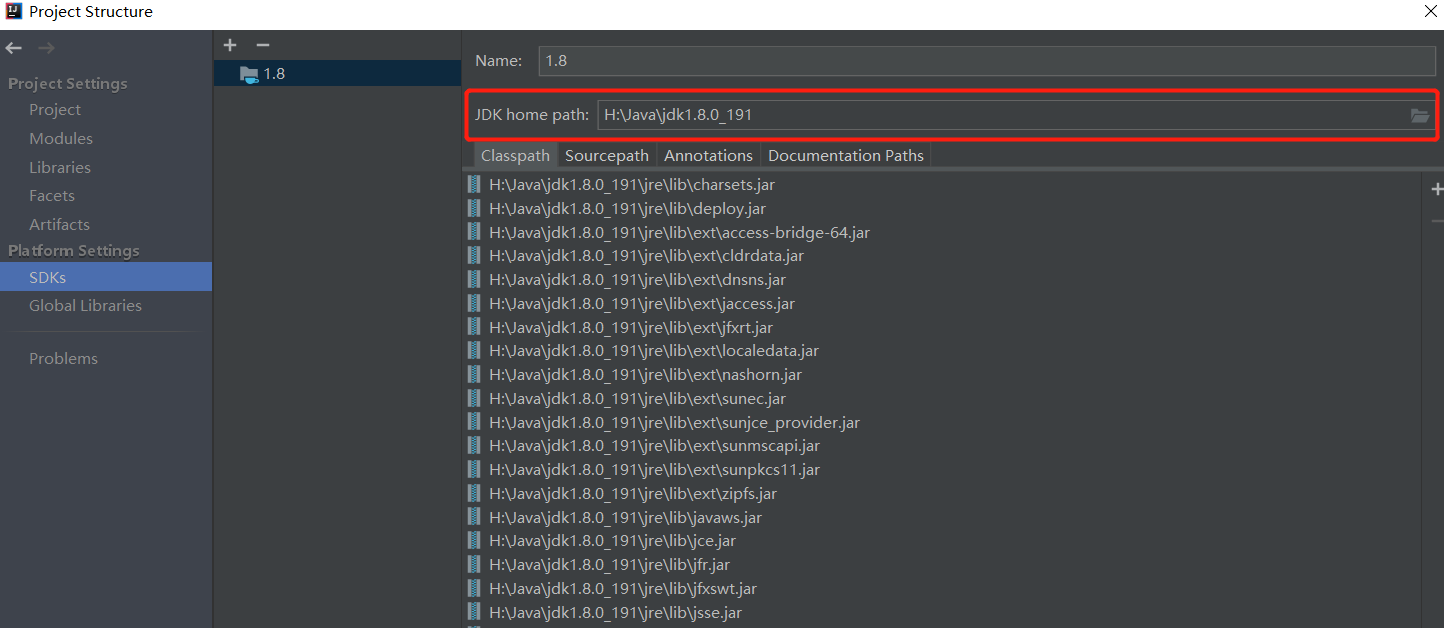Select javaws.jar classpath entry
The image size is (1444, 628).
pyautogui.click(x=625, y=518)
